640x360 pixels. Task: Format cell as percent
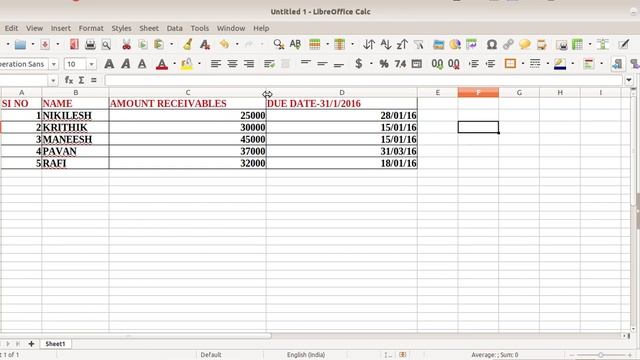point(384,64)
